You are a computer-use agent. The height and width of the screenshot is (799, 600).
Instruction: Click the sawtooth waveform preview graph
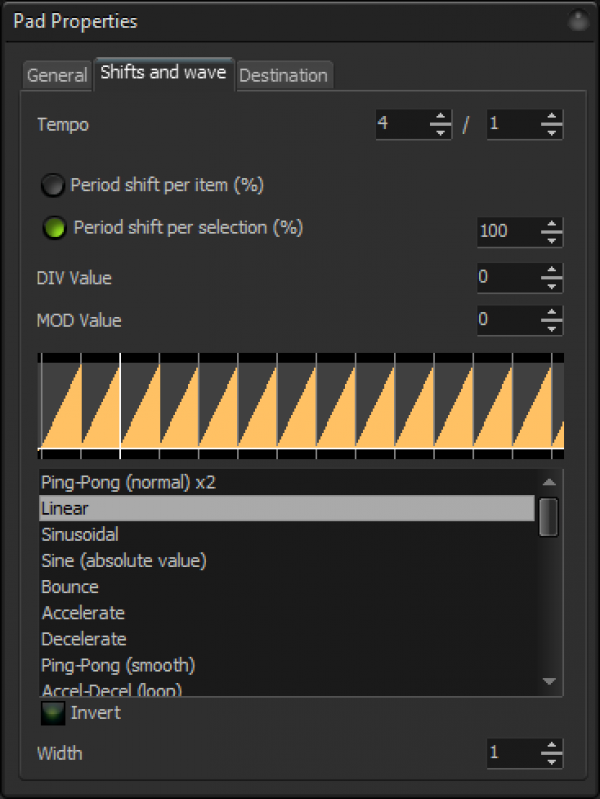pyautogui.click(x=301, y=406)
